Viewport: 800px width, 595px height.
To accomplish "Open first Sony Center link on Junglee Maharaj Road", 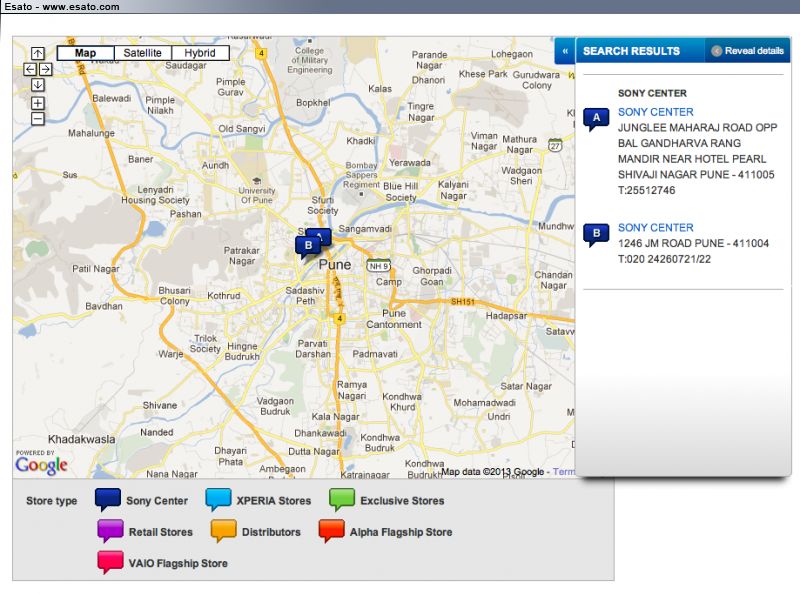I will [x=655, y=112].
